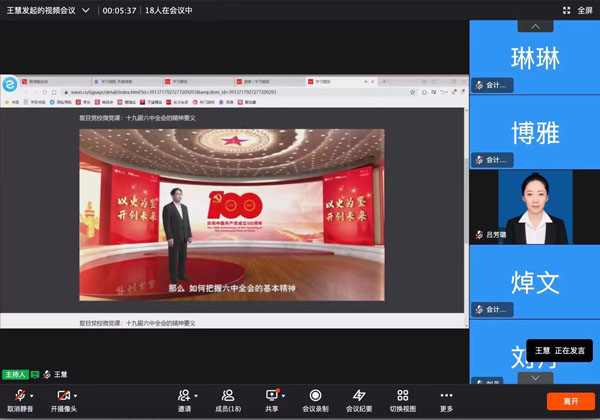Turn on the camera (开摄像头)
The height and width of the screenshot is (420, 600).
tap(63, 397)
